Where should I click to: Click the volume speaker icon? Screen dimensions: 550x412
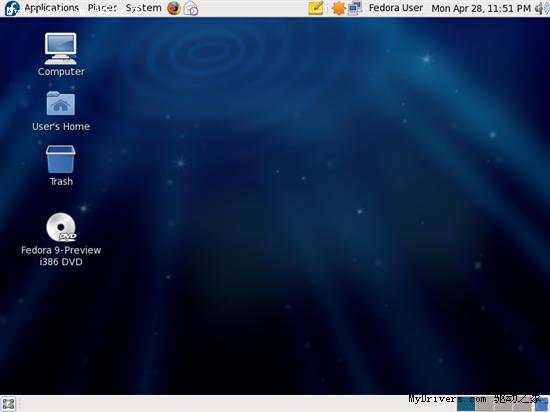(x=541, y=8)
